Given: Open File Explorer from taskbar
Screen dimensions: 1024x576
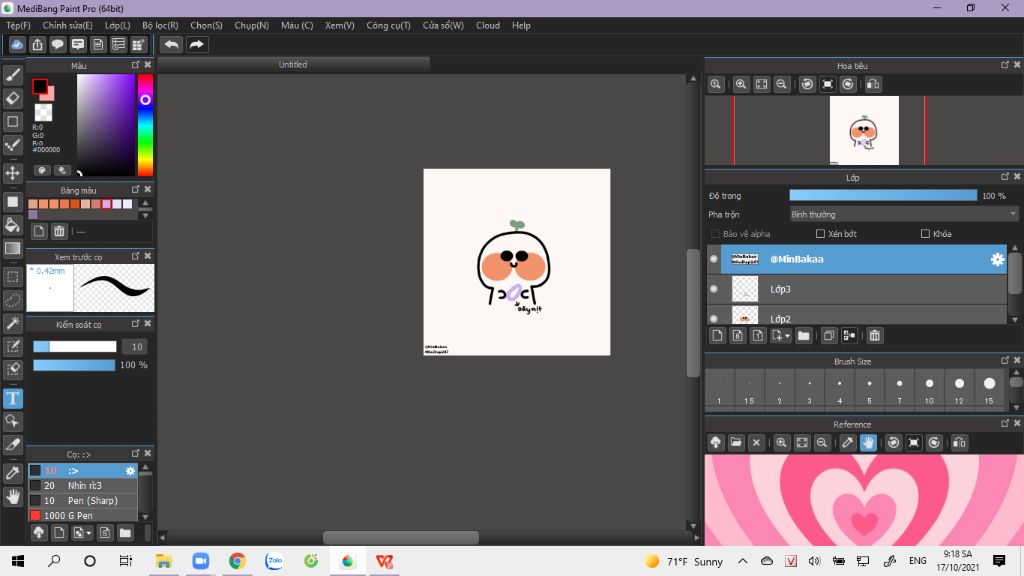Looking at the screenshot, I should pyautogui.click(x=163, y=561).
